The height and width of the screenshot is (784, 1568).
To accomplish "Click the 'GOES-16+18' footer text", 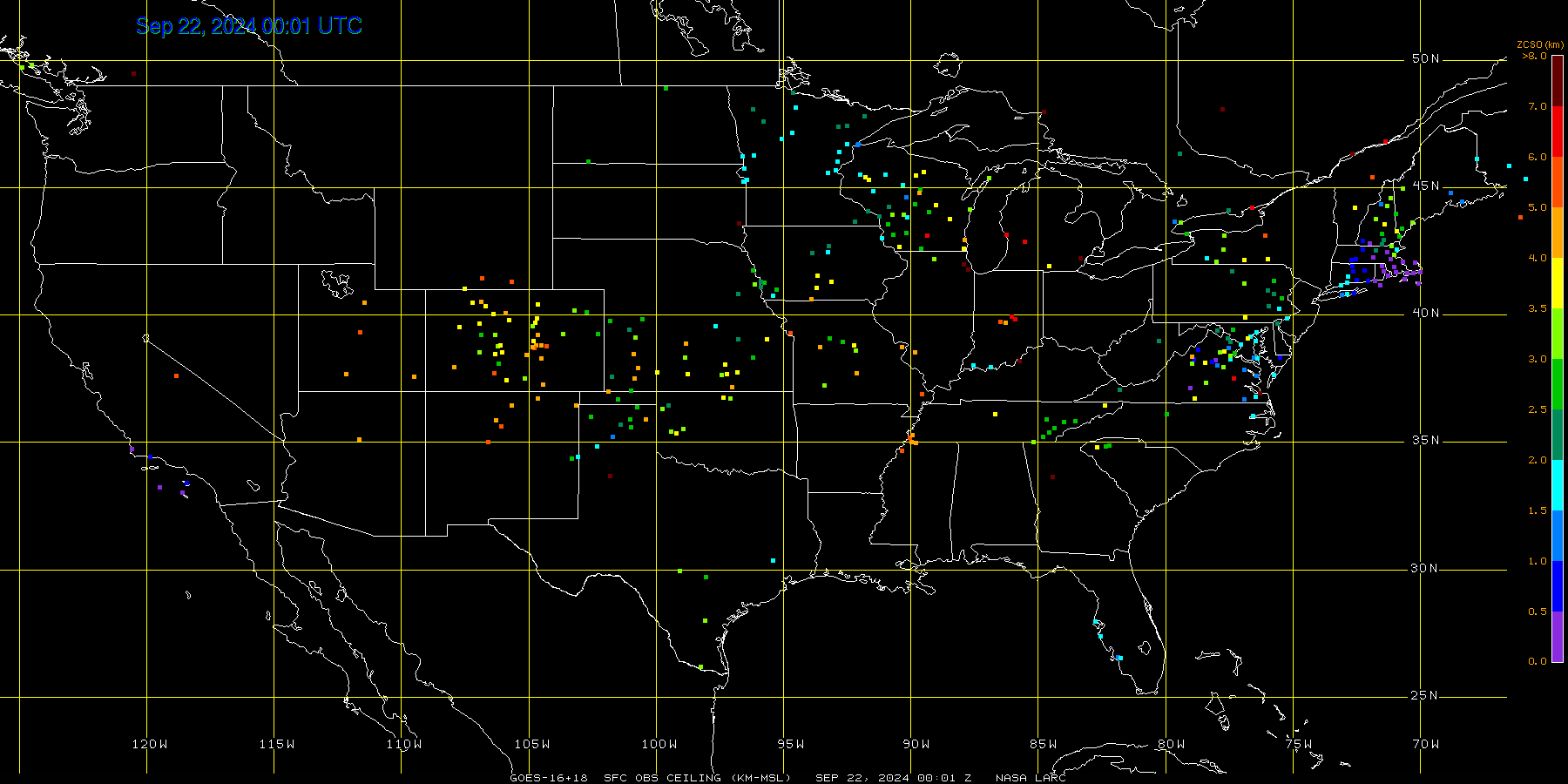I will pyautogui.click(x=549, y=778).
